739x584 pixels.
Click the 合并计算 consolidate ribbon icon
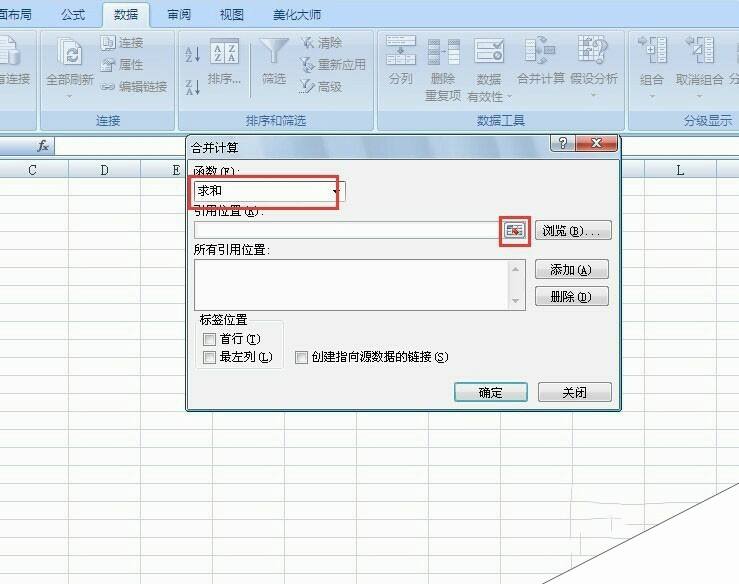540,50
